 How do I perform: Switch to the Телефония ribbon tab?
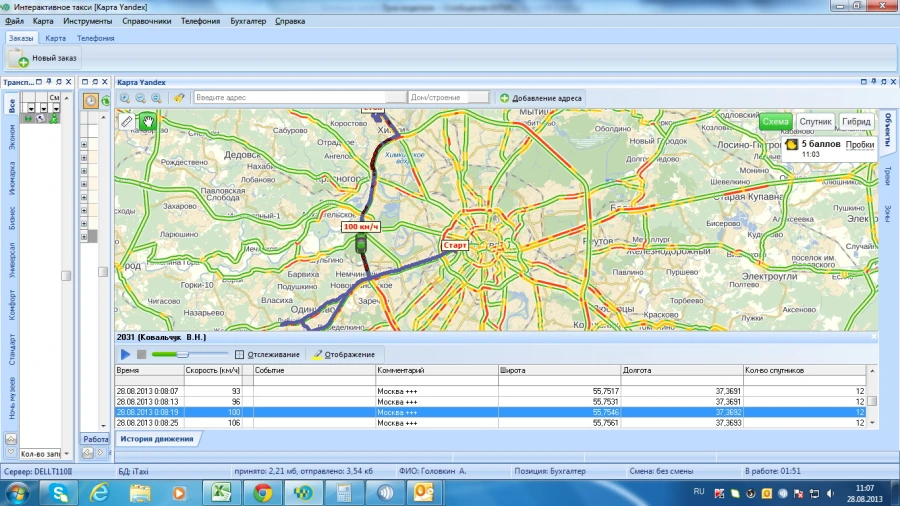pyautogui.click(x=96, y=38)
